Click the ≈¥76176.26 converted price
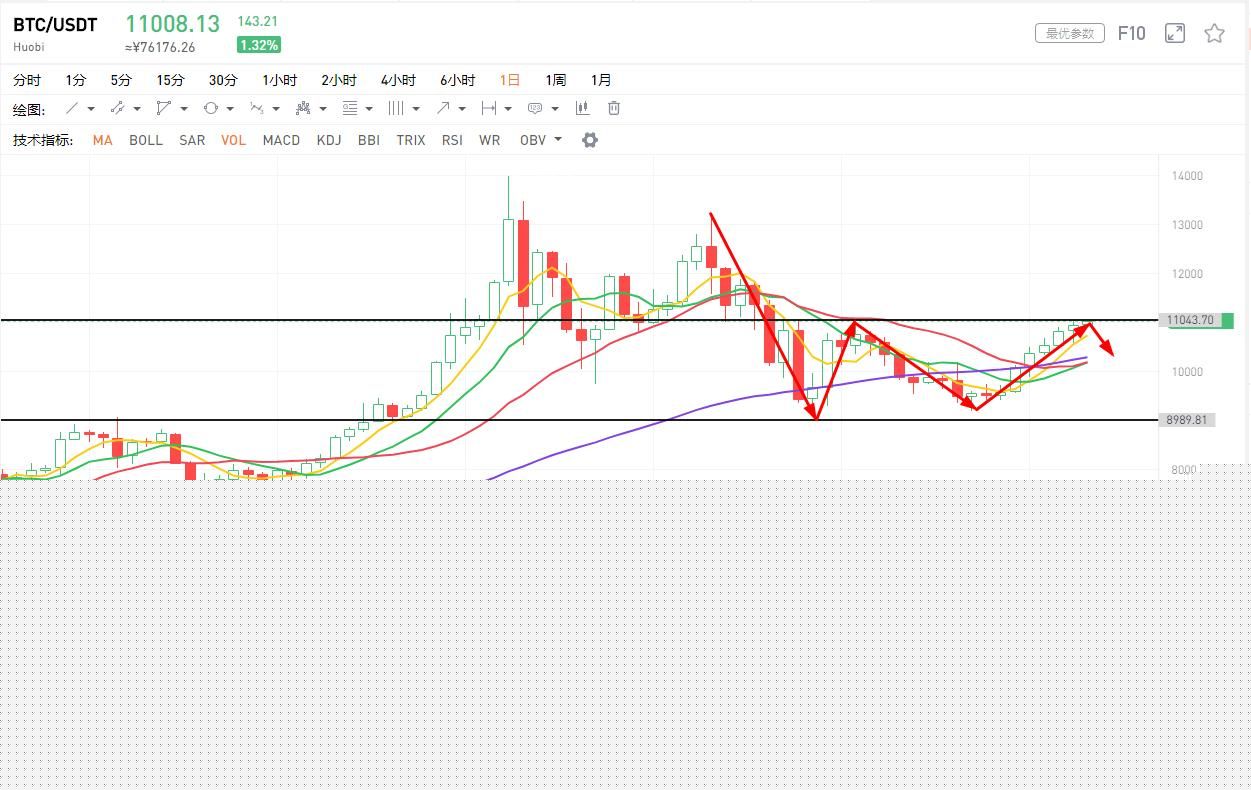The width and height of the screenshot is (1251, 790). [160, 47]
